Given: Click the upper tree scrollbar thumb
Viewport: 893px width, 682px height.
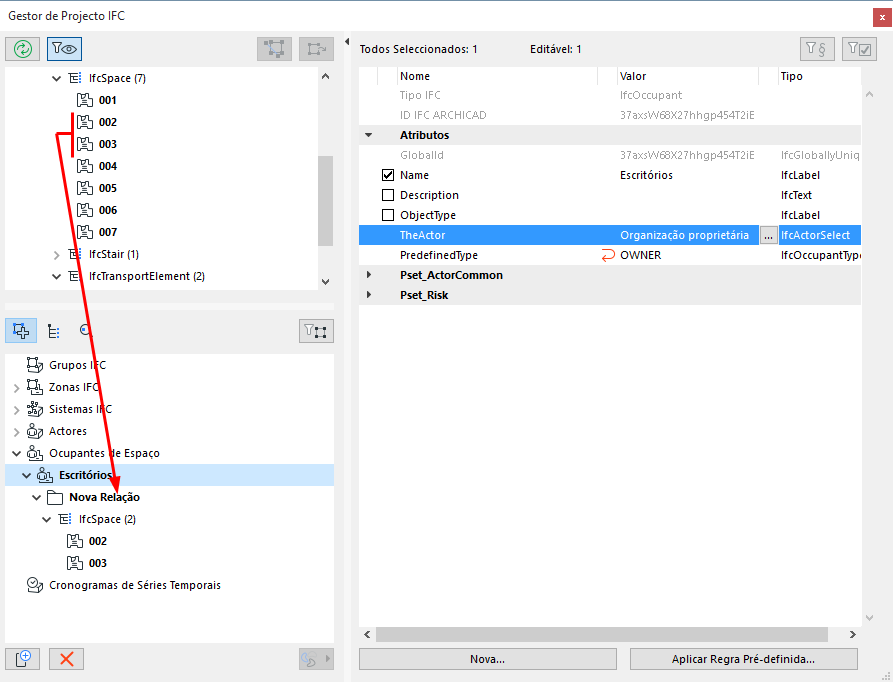Looking at the screenshot, I should pos(325,201).
